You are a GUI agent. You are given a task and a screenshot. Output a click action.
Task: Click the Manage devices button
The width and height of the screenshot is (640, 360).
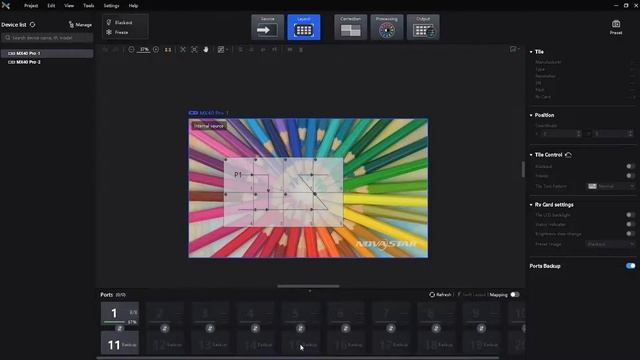pos(80,25)
